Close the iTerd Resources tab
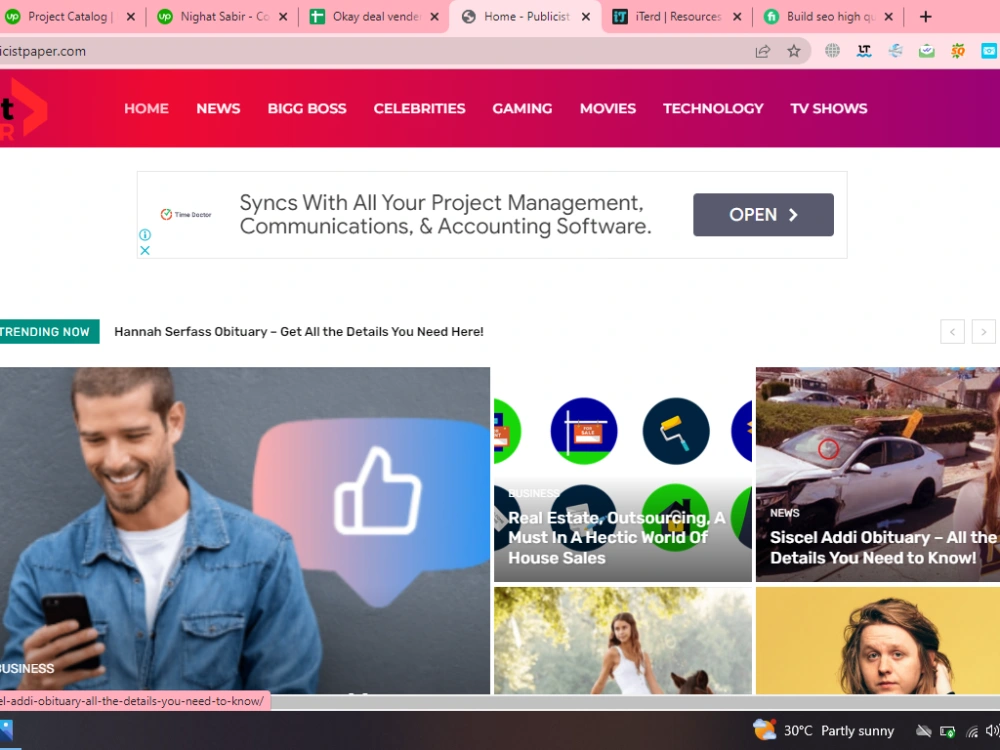1000x750 pixels. (737, 17)
